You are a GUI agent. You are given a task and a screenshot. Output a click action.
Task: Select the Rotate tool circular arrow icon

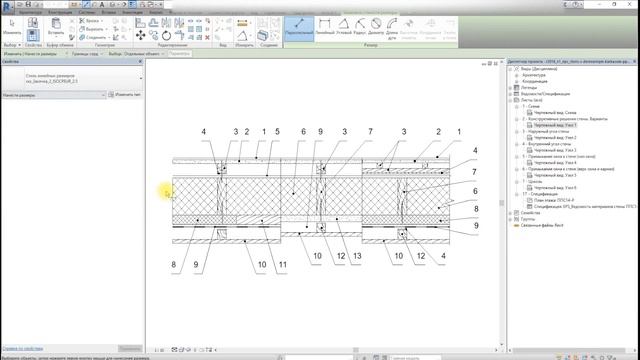point(166,36)
